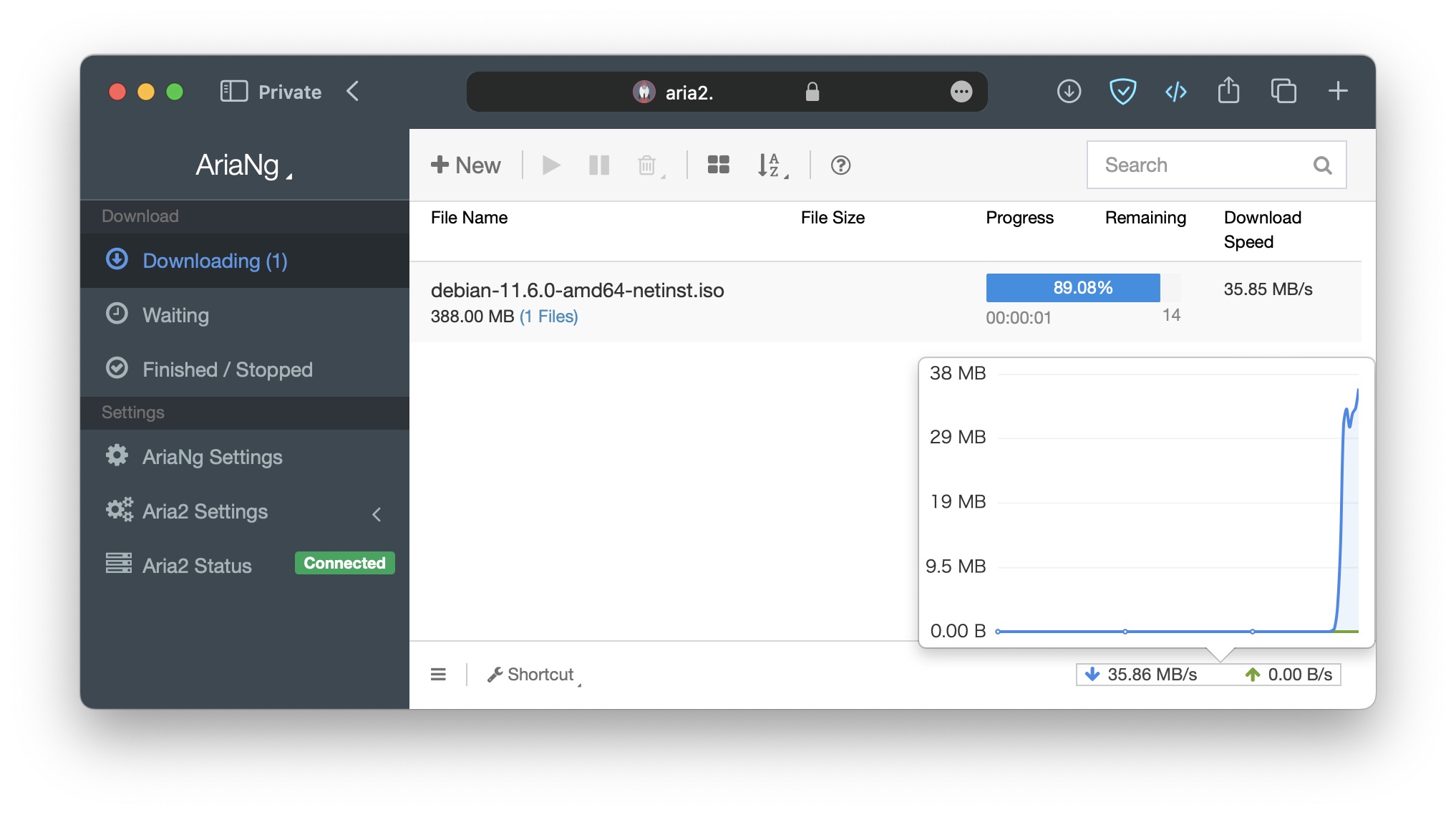
Task: Click the New download button
Action: click(465, 165)
